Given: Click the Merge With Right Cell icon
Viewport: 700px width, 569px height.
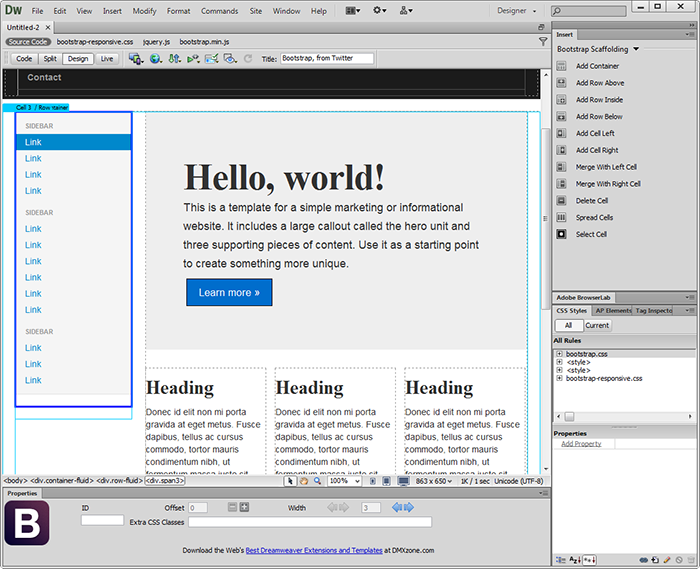Looking at the screenshot, I should tap(561, 184).
